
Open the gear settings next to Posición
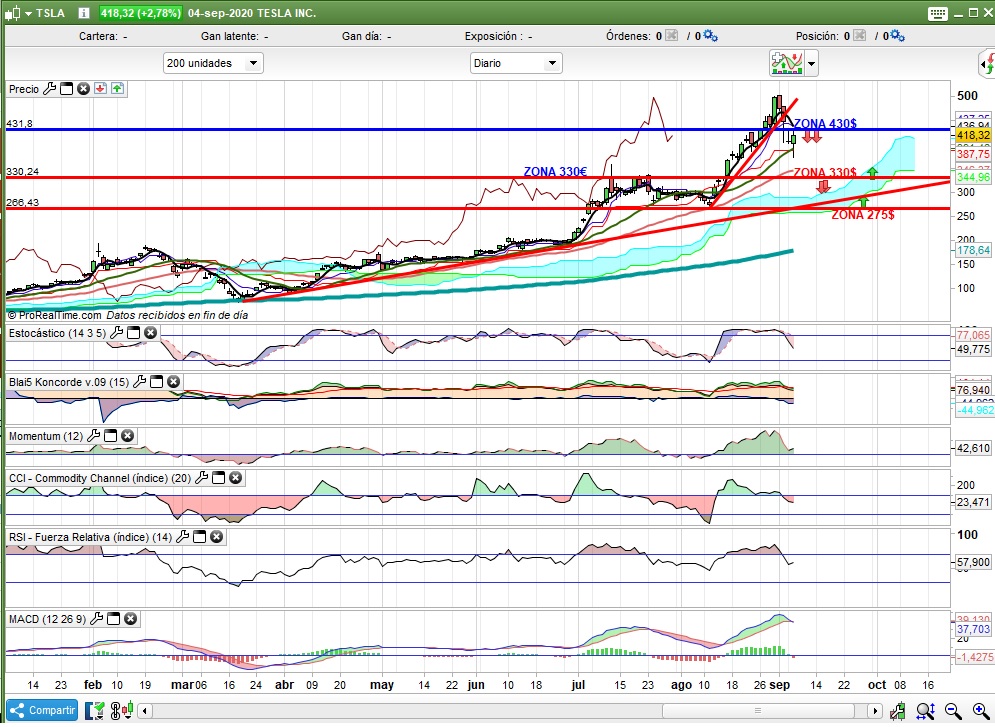pyautogui.click(x=897, y=36)
